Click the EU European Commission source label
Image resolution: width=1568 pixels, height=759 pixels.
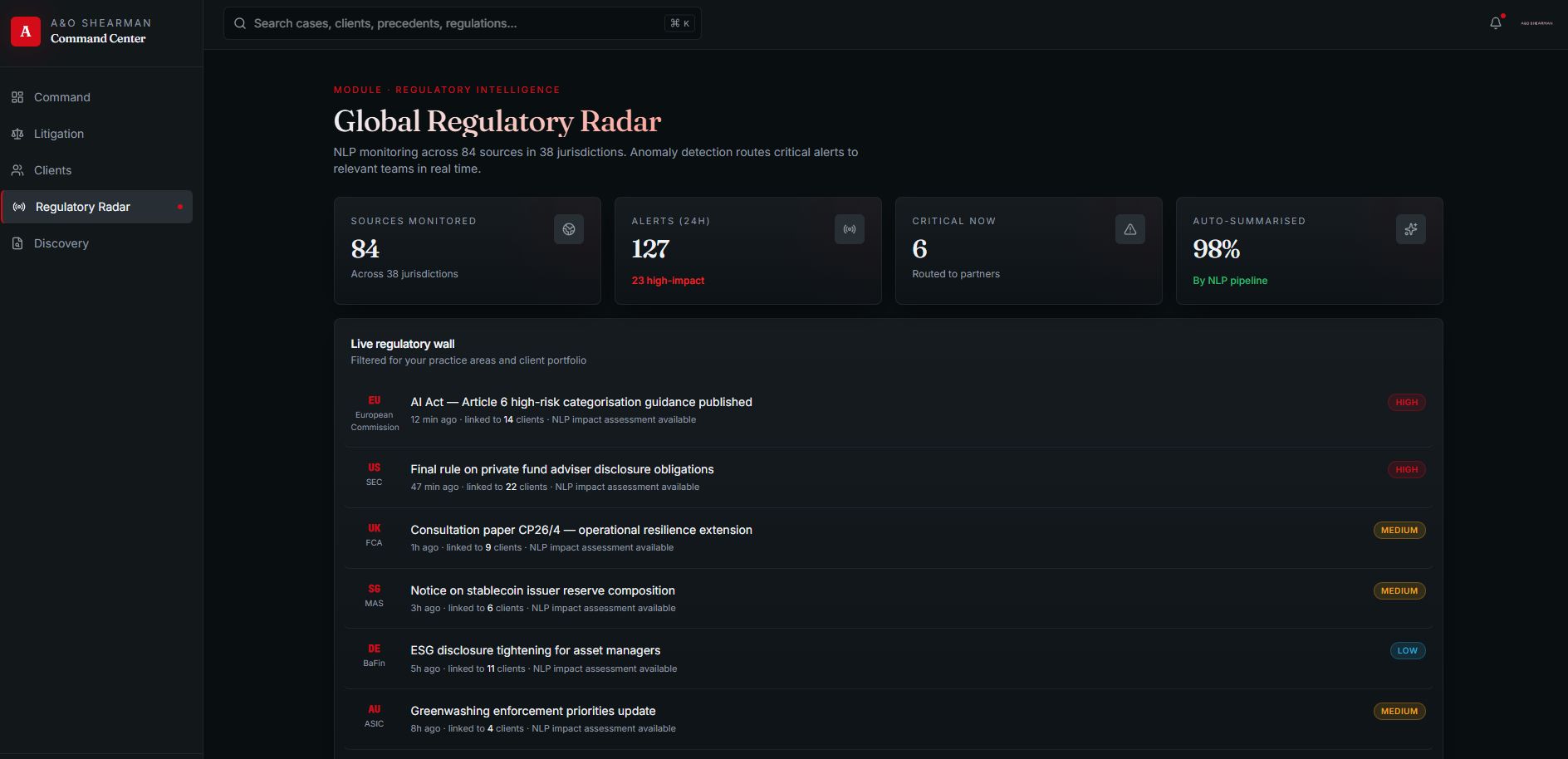click(x=375, y=414)
